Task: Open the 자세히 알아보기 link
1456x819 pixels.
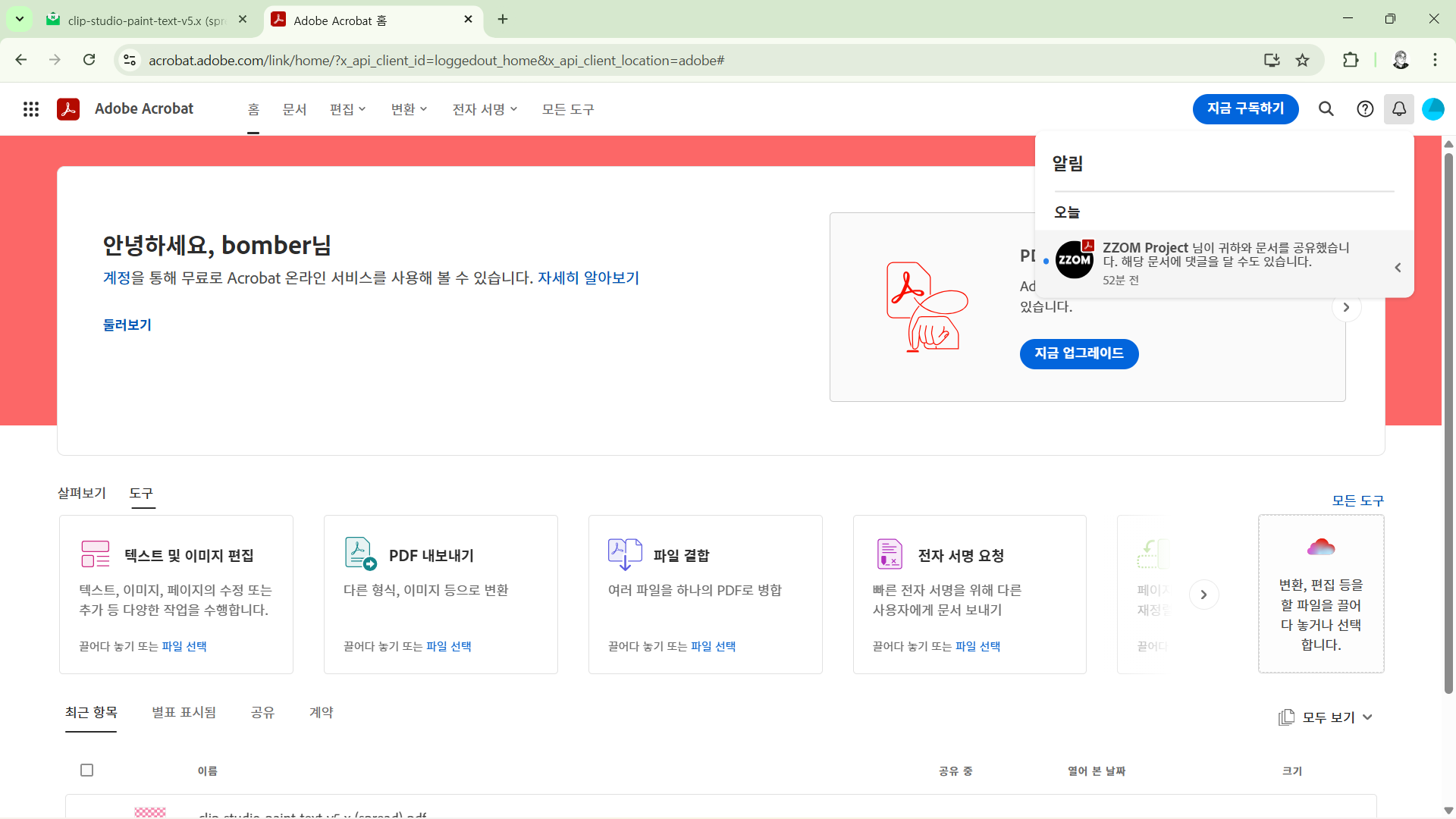Action: [588, 278]
